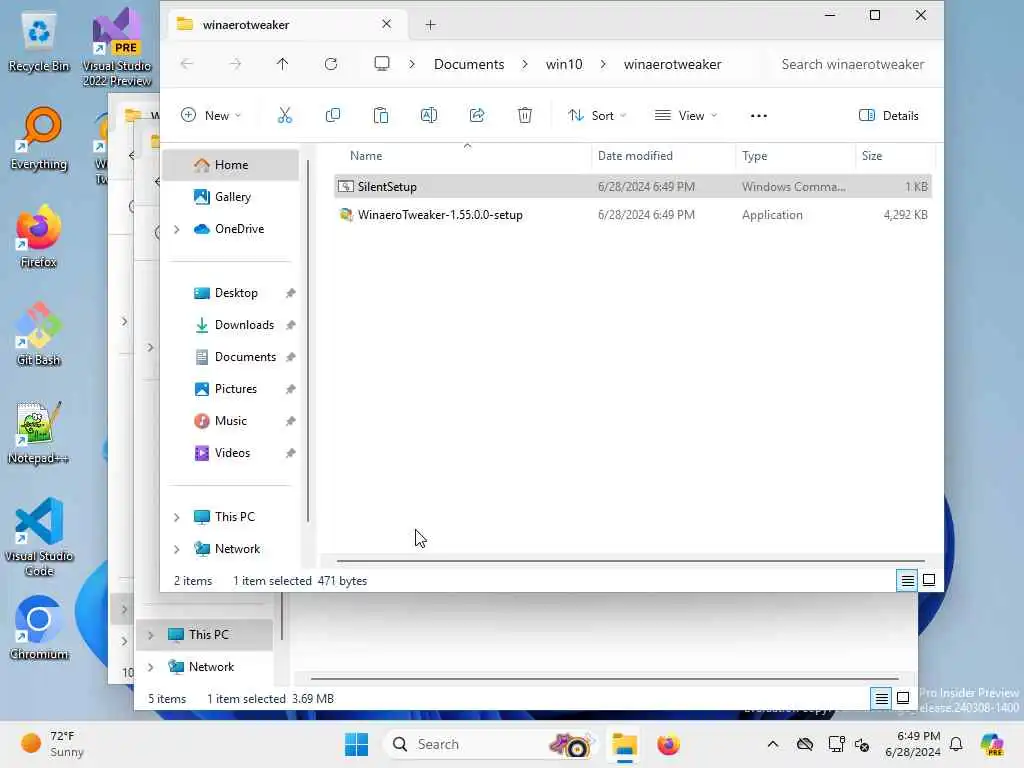
Task: Go up one folder level arrow
Action: click(282, 64)
